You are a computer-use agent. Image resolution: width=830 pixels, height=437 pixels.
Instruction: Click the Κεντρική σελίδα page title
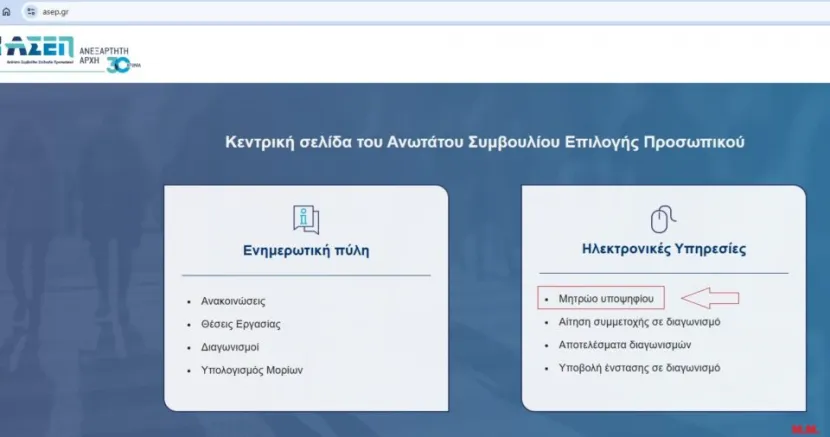485,142
